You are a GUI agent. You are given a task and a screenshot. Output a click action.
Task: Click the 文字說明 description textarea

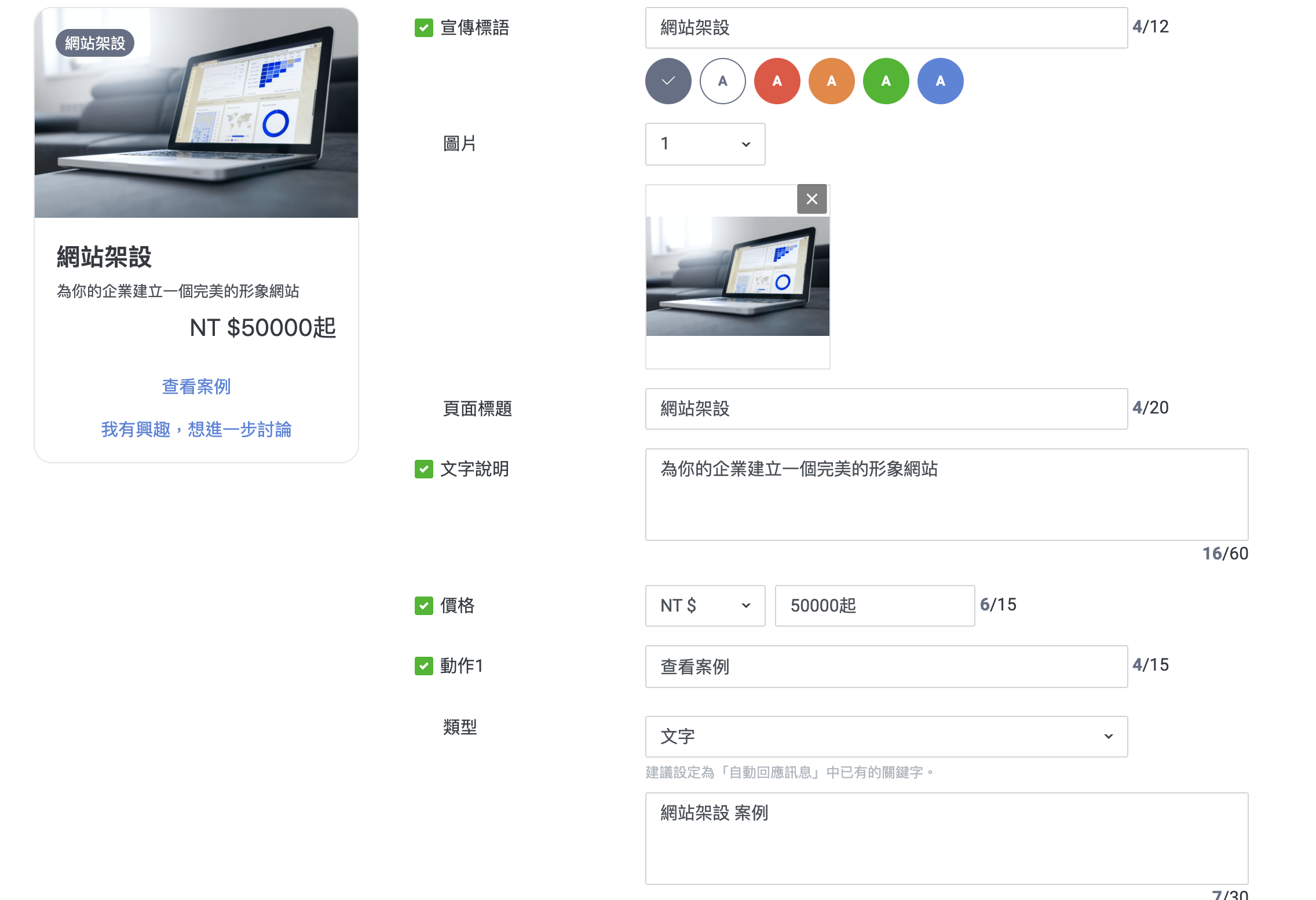pos(947,495)
